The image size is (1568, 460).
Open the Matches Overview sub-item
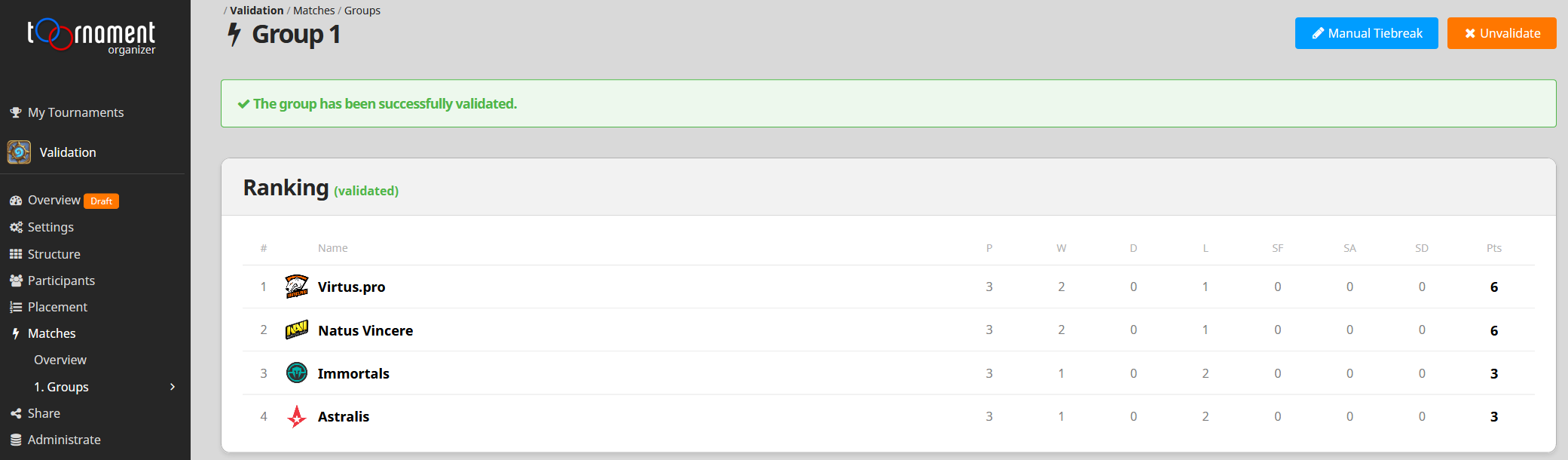point(60,360)
